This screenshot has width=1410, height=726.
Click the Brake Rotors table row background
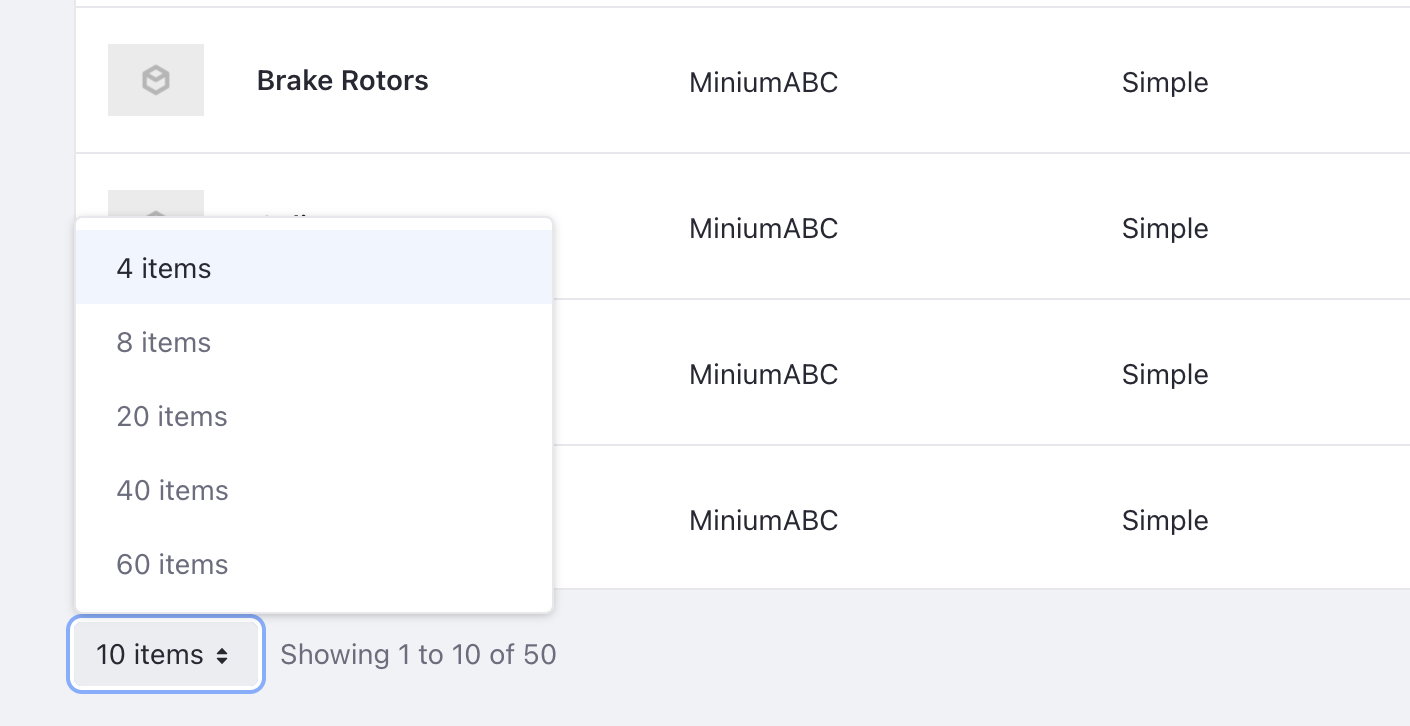743,80
